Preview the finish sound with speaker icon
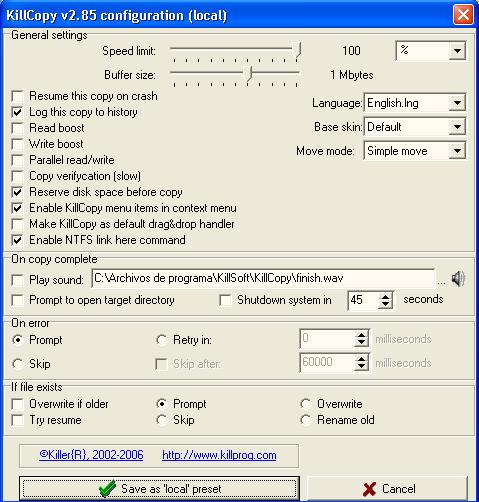Image resolution: width=479 pixels, height=502 pixels. click(458, 279)
